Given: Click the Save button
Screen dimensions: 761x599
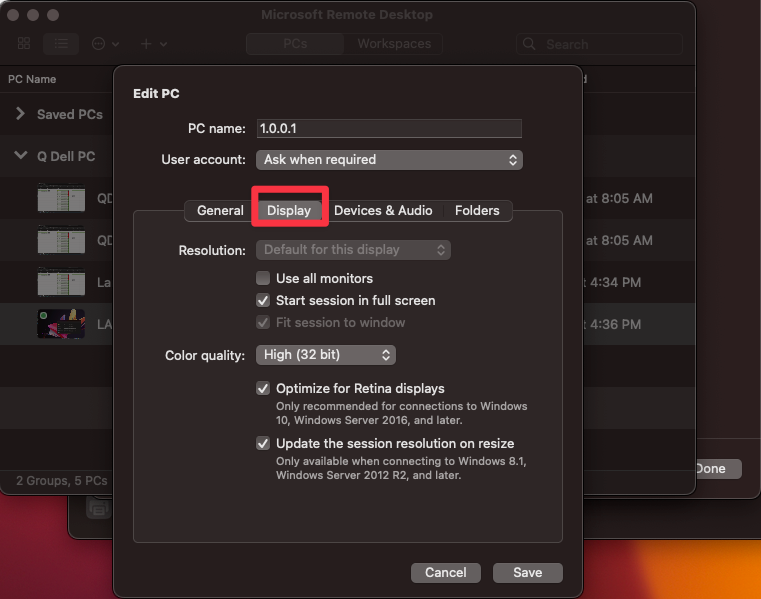Looking at the screenshot, I should click(528, 573).
